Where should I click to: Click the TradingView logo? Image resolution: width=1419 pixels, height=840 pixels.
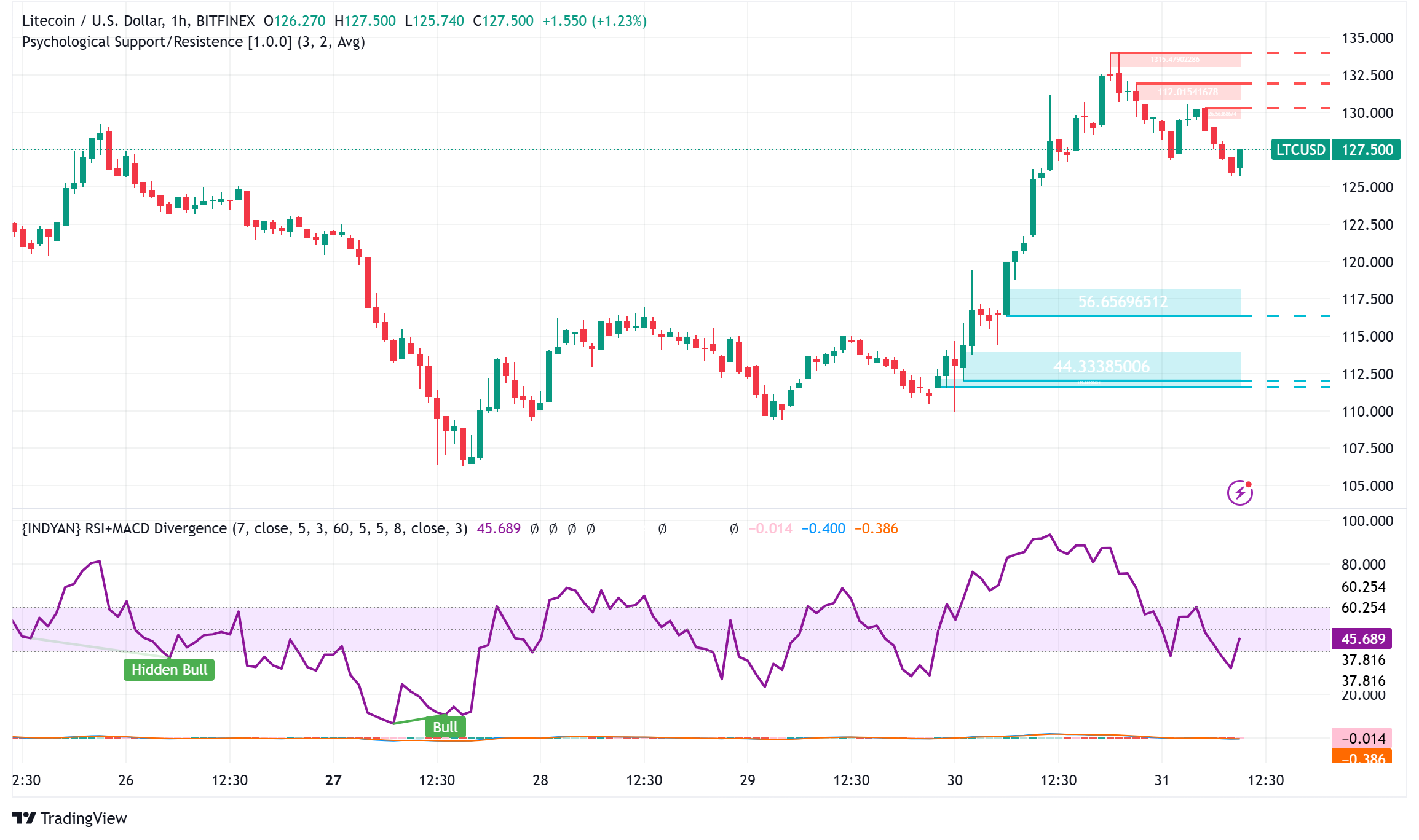tap(69, 818)
